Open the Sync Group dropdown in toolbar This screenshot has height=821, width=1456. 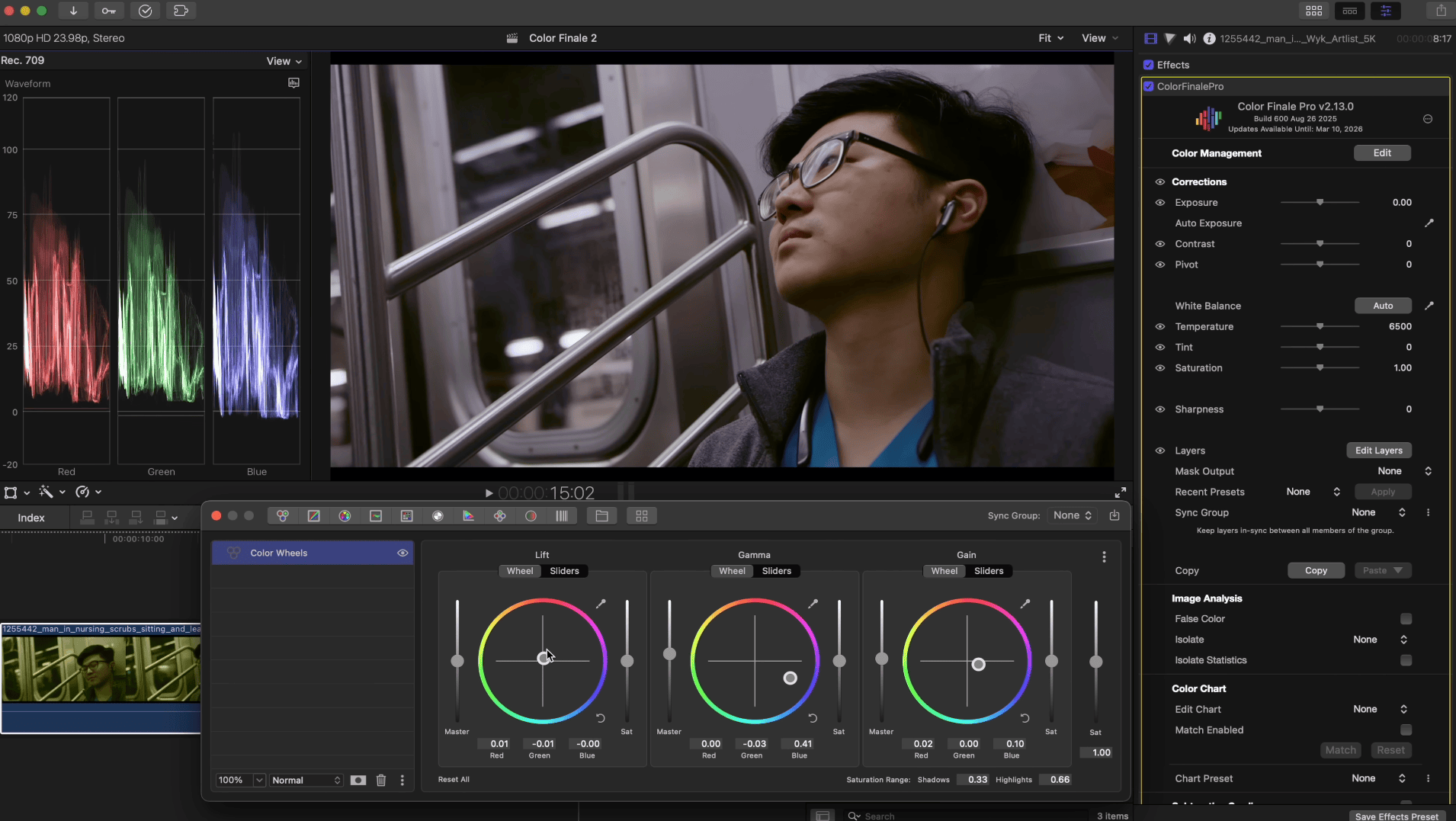coord(1072,515)
